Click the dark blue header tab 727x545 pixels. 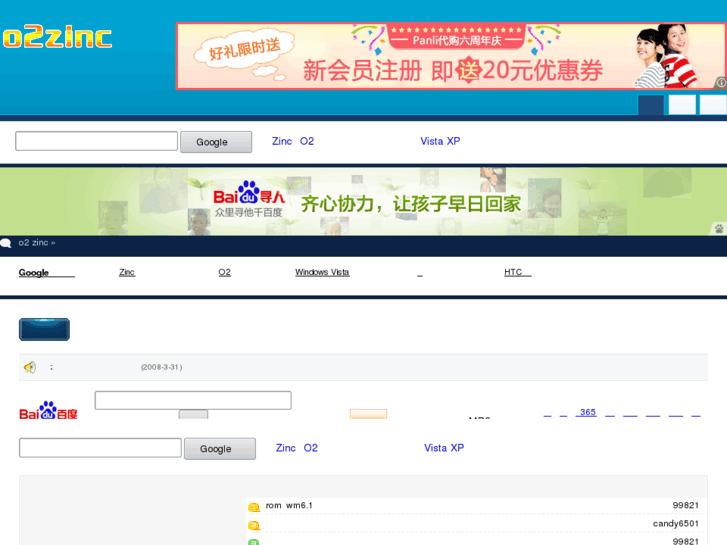pyautogui.click(x=651, y=105)
